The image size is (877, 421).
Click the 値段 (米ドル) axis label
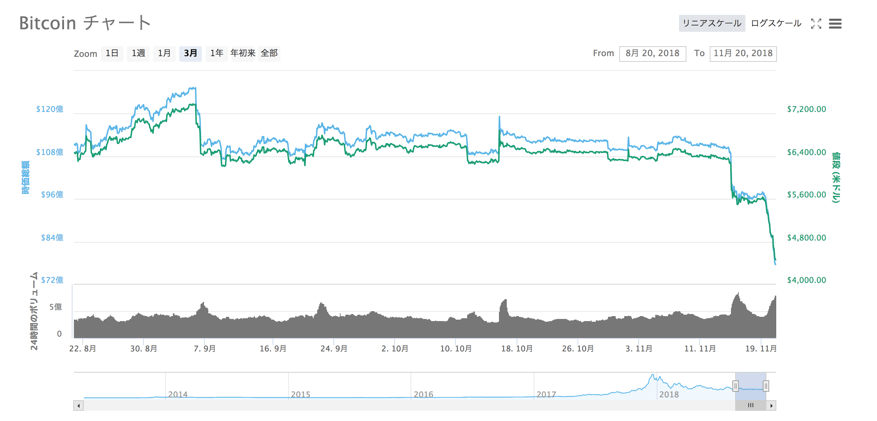(837, 177)
